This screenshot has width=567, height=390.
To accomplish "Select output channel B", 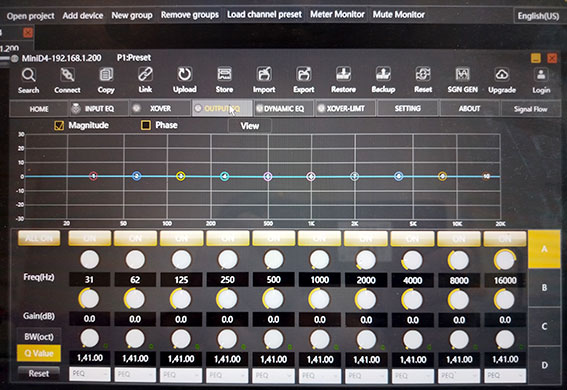I will [544, 288].
